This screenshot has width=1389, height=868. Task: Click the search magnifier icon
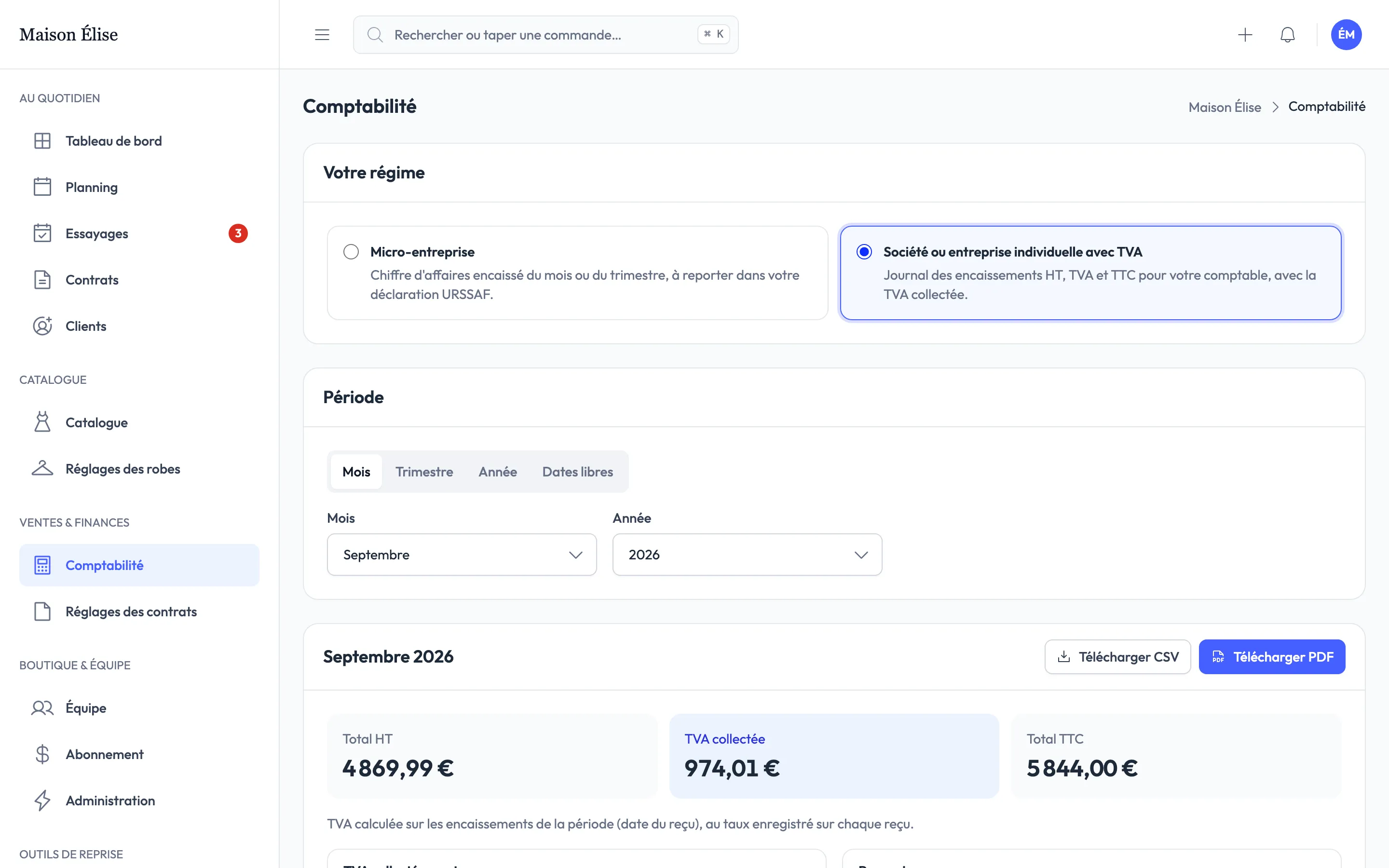point(375,34)
